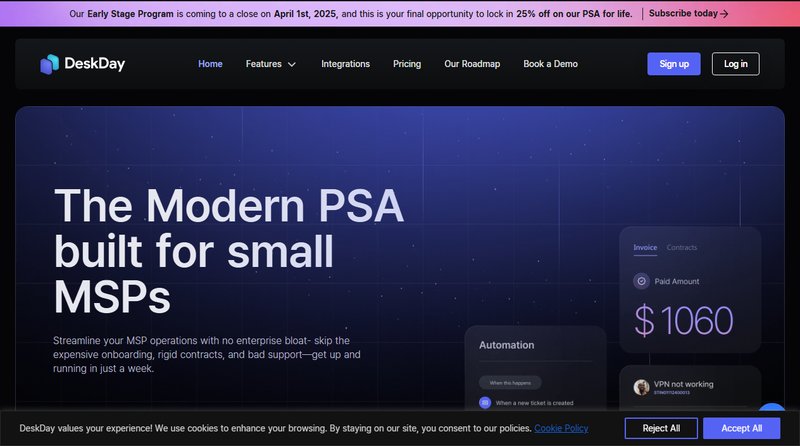The width and height of the screenshot is (800, 446).
Task: Open Our Roadmap from navigation
Action: pos(472,64)
